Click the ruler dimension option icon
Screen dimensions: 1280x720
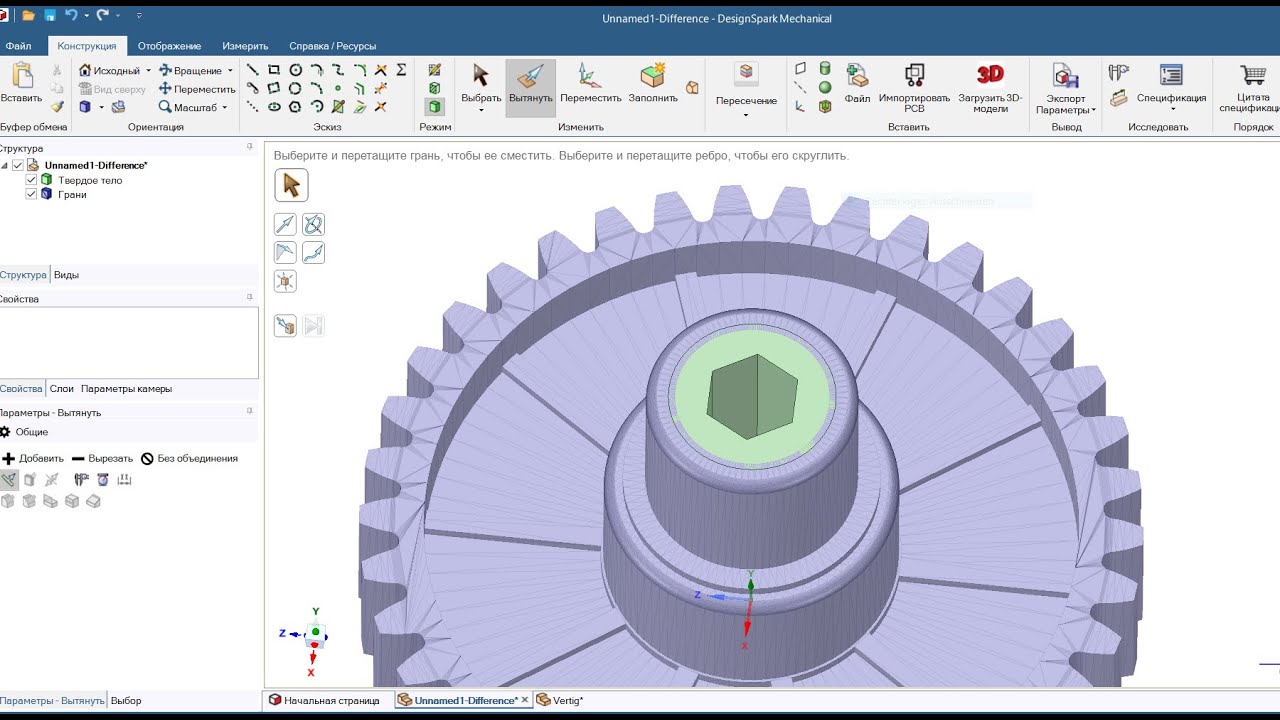pyautogui.click(x=124, y=480)
